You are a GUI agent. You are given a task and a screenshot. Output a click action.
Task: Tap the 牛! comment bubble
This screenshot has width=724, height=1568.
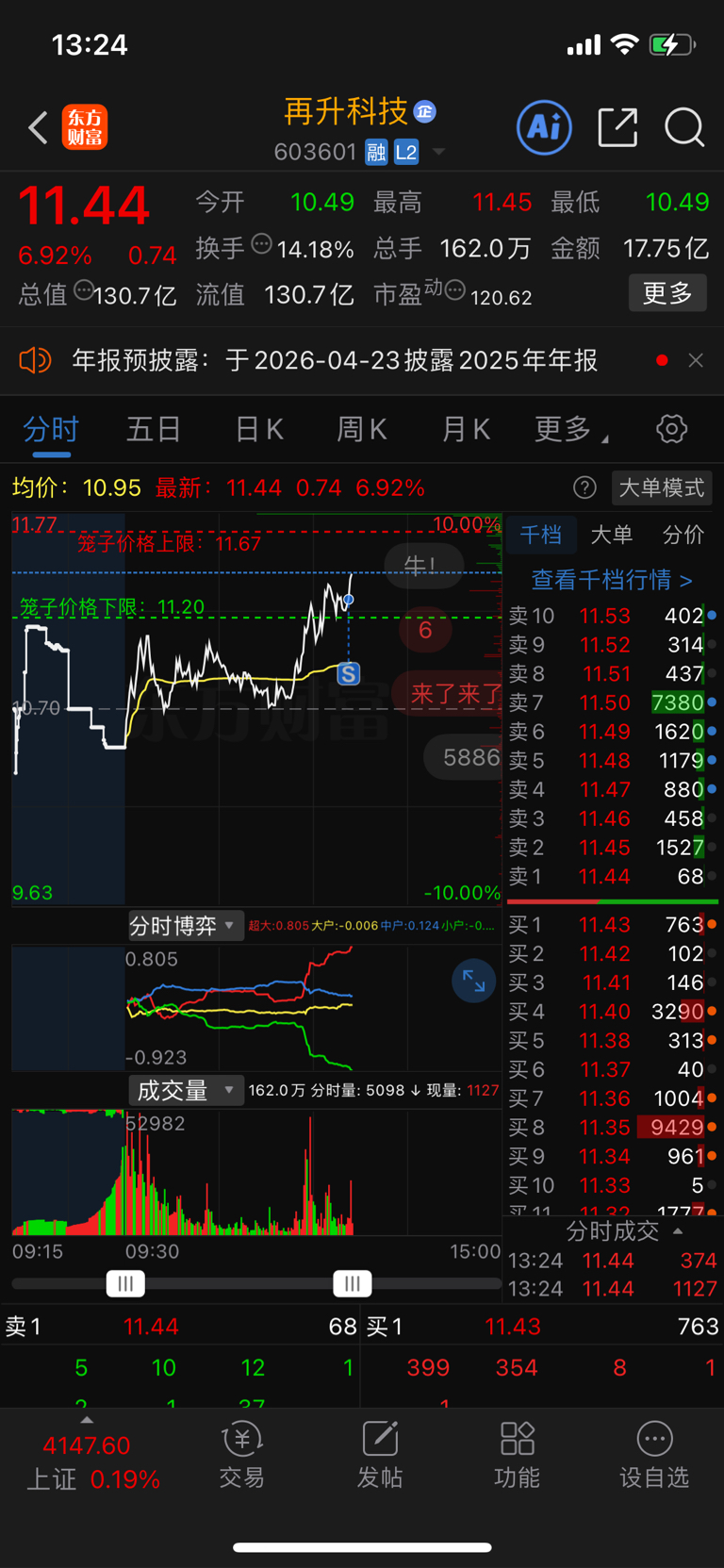[x=422, y=566]
